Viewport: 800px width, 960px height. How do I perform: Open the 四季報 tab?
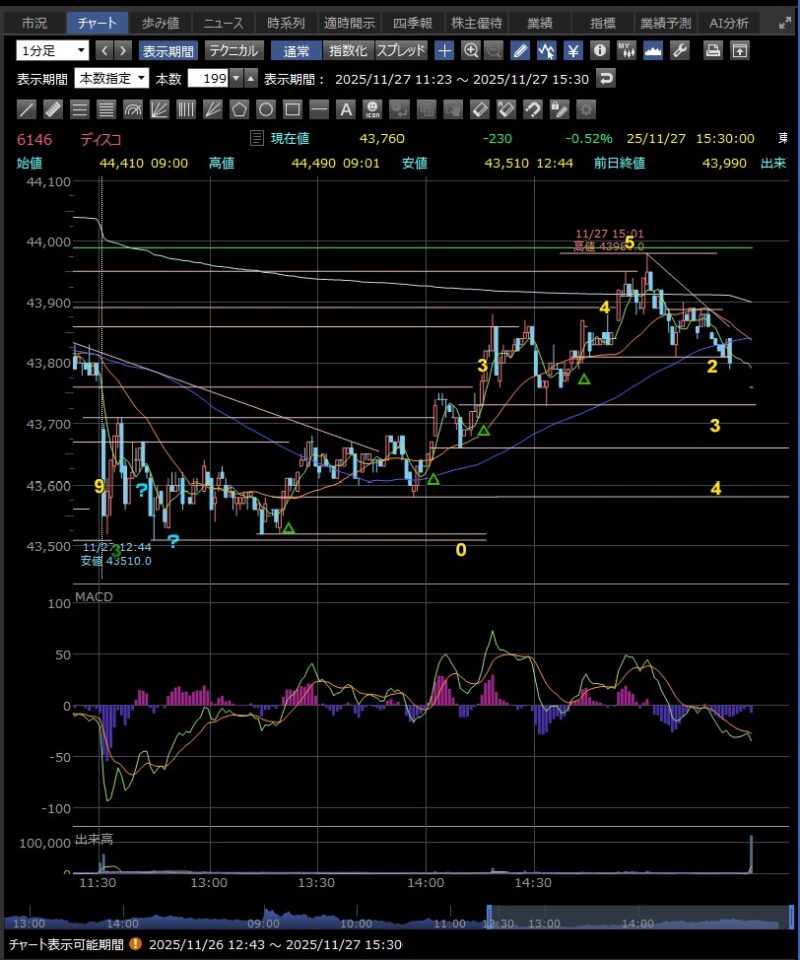tap(413, 22)
